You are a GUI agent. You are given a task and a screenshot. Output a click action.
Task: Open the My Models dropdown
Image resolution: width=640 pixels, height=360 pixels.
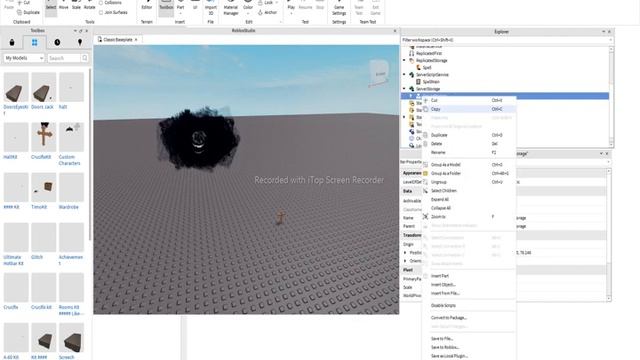pos(24,58)
